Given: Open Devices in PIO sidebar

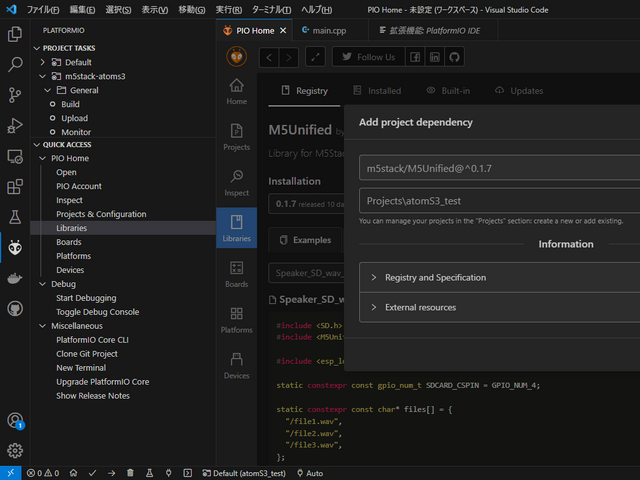Looking at the screenshot, I should [x=237, y=366].
